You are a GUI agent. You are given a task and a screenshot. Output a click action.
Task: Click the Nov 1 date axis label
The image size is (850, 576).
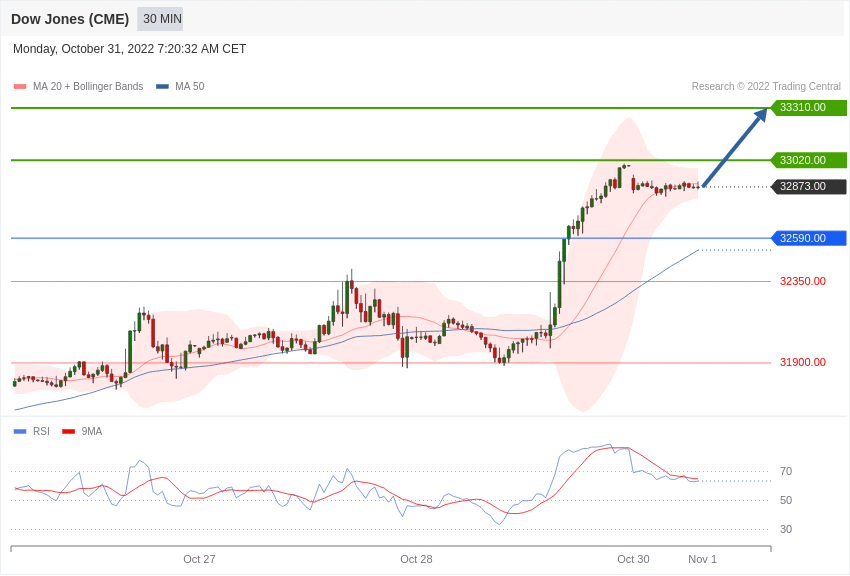click(x=703, y=559)
